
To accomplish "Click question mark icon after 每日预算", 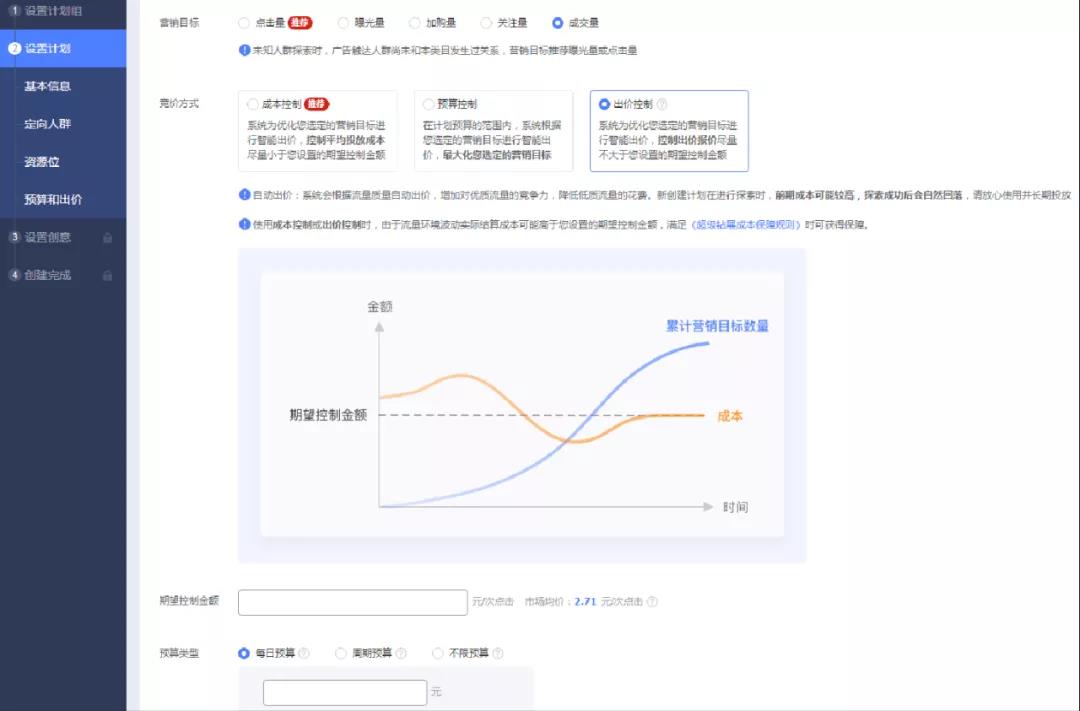I will 304,653.
